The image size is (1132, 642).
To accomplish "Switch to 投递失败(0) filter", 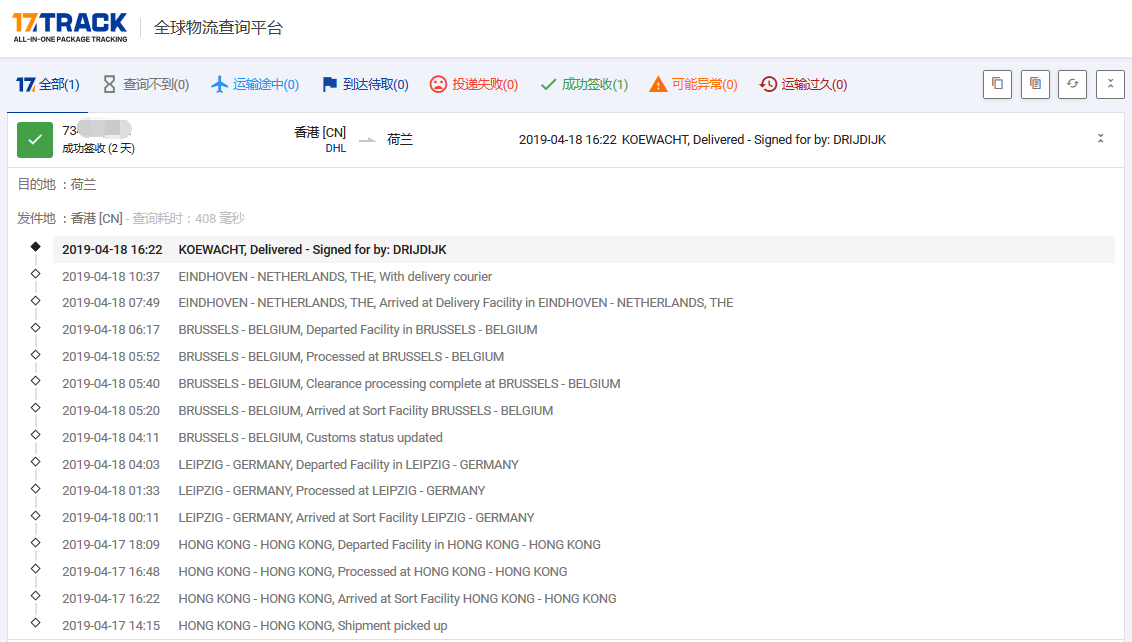I will [x=474, y=85].
